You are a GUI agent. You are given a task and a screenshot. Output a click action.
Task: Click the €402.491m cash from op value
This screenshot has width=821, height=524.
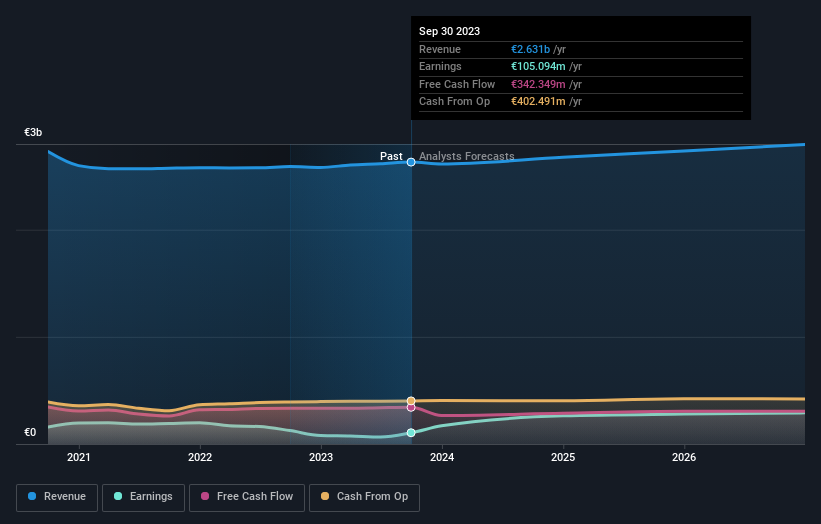pyautogui.click(x=538, y=102)
